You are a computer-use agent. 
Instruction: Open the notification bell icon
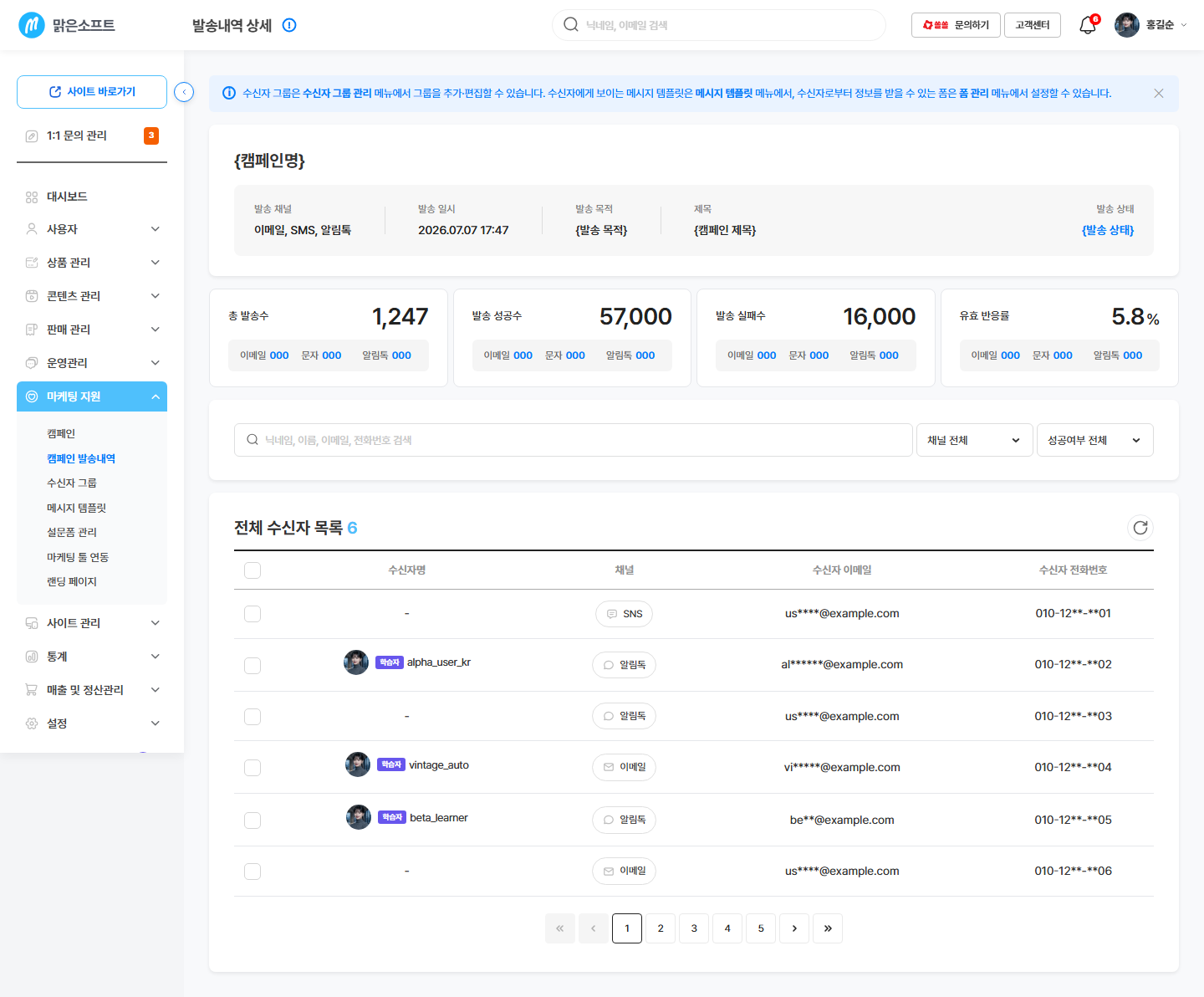coord(1088,25)
